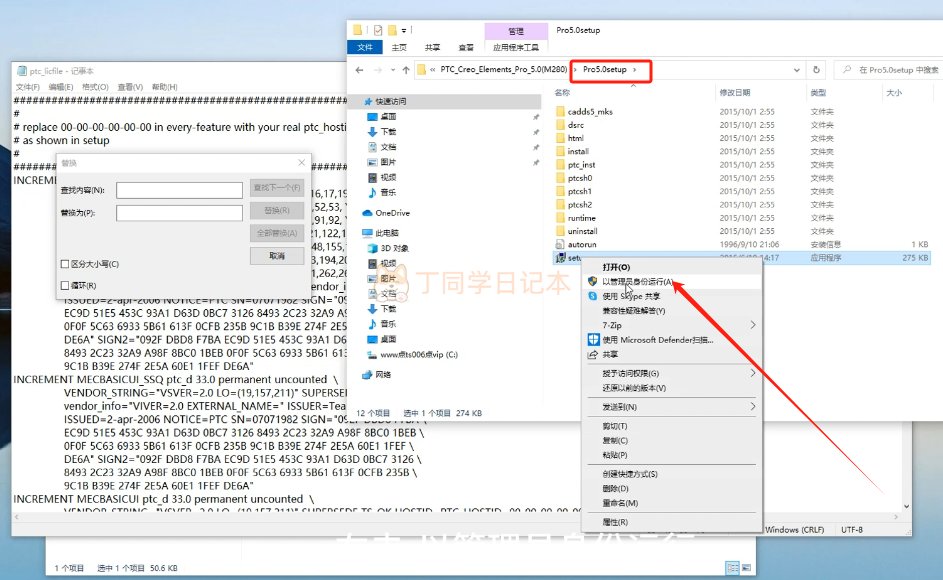Switch back Explorer window to large icons view
This screenshot has height=580, width=943.
[x=746, y=567]
